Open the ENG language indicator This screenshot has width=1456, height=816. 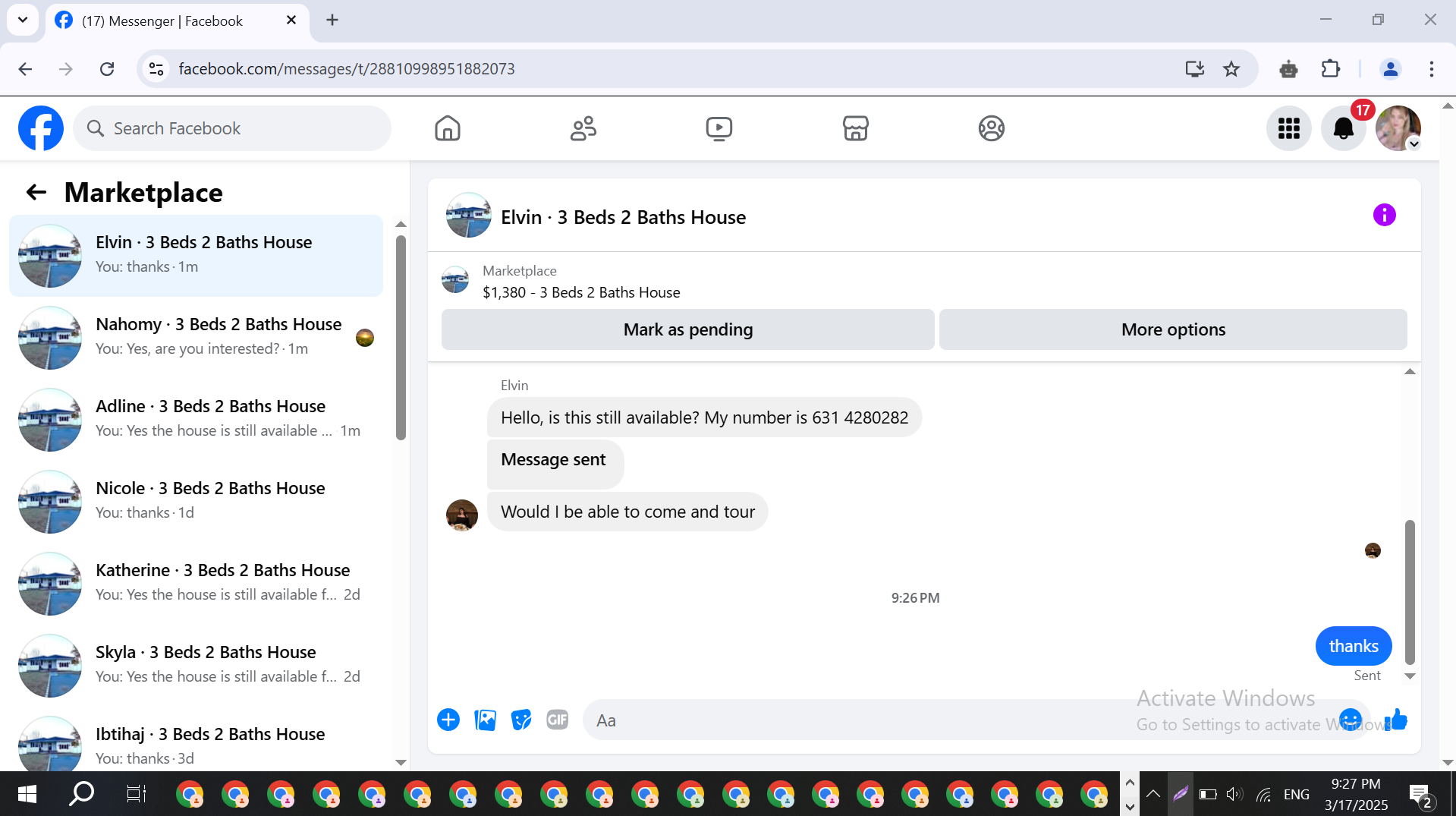(x=1297, y=794)
